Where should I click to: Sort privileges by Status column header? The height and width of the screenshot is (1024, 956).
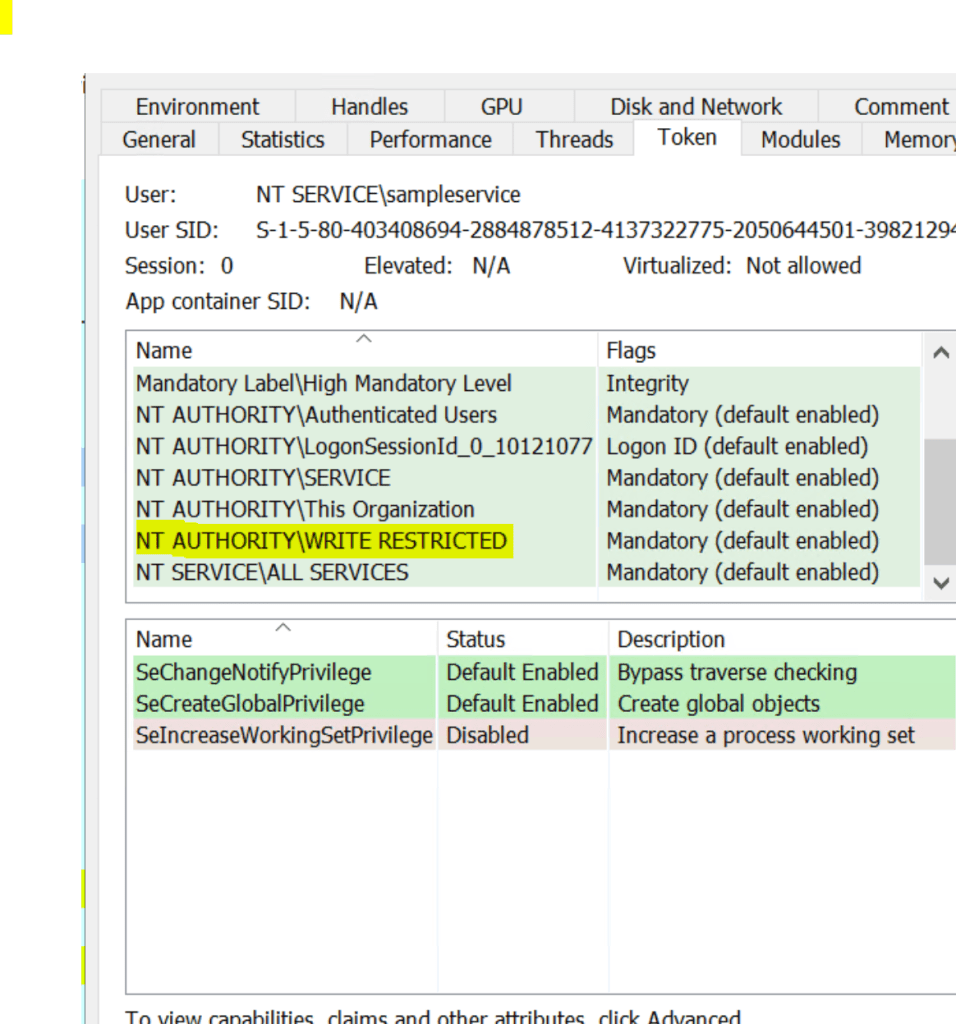click(475, 639)
